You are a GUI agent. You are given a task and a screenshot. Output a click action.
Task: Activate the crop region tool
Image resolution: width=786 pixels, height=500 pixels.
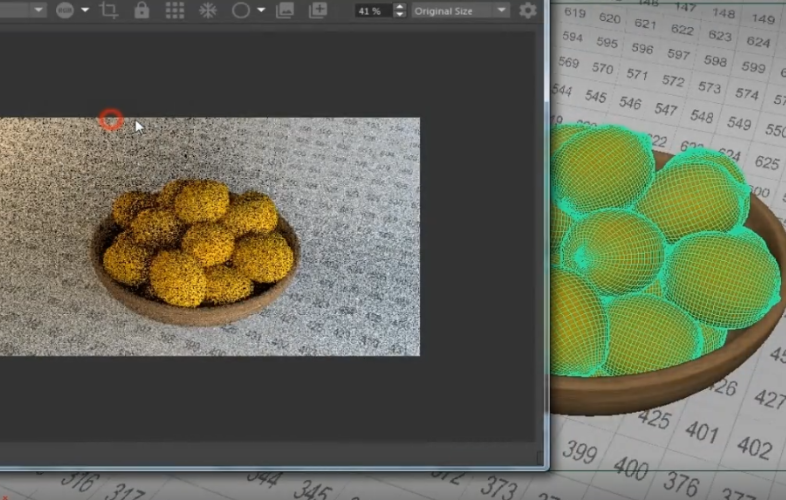[109, 10]
